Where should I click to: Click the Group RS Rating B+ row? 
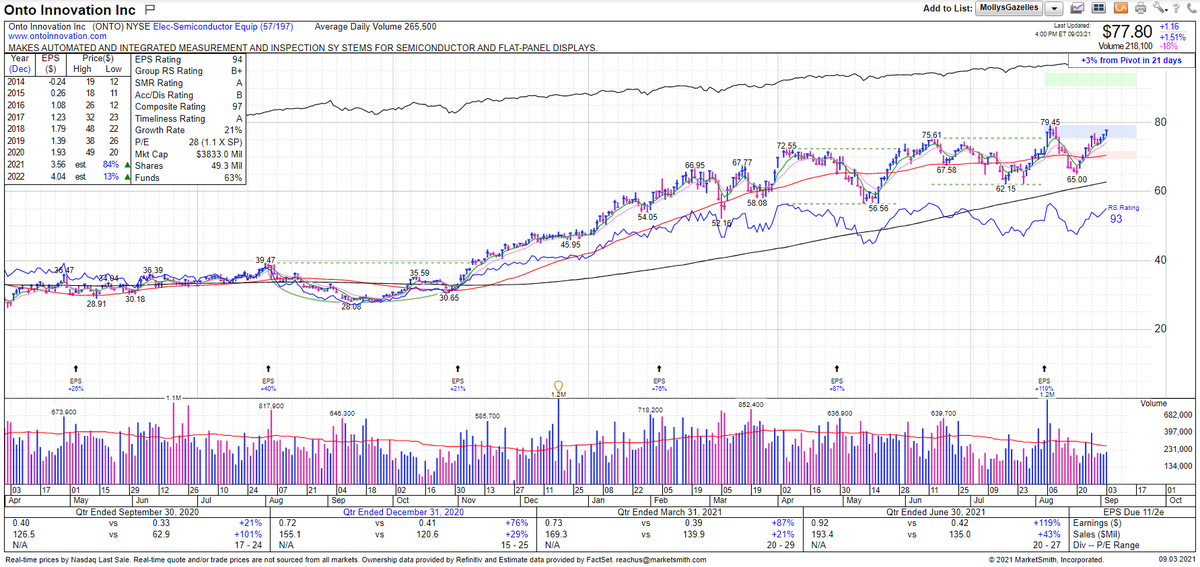(x=187, y=71)
